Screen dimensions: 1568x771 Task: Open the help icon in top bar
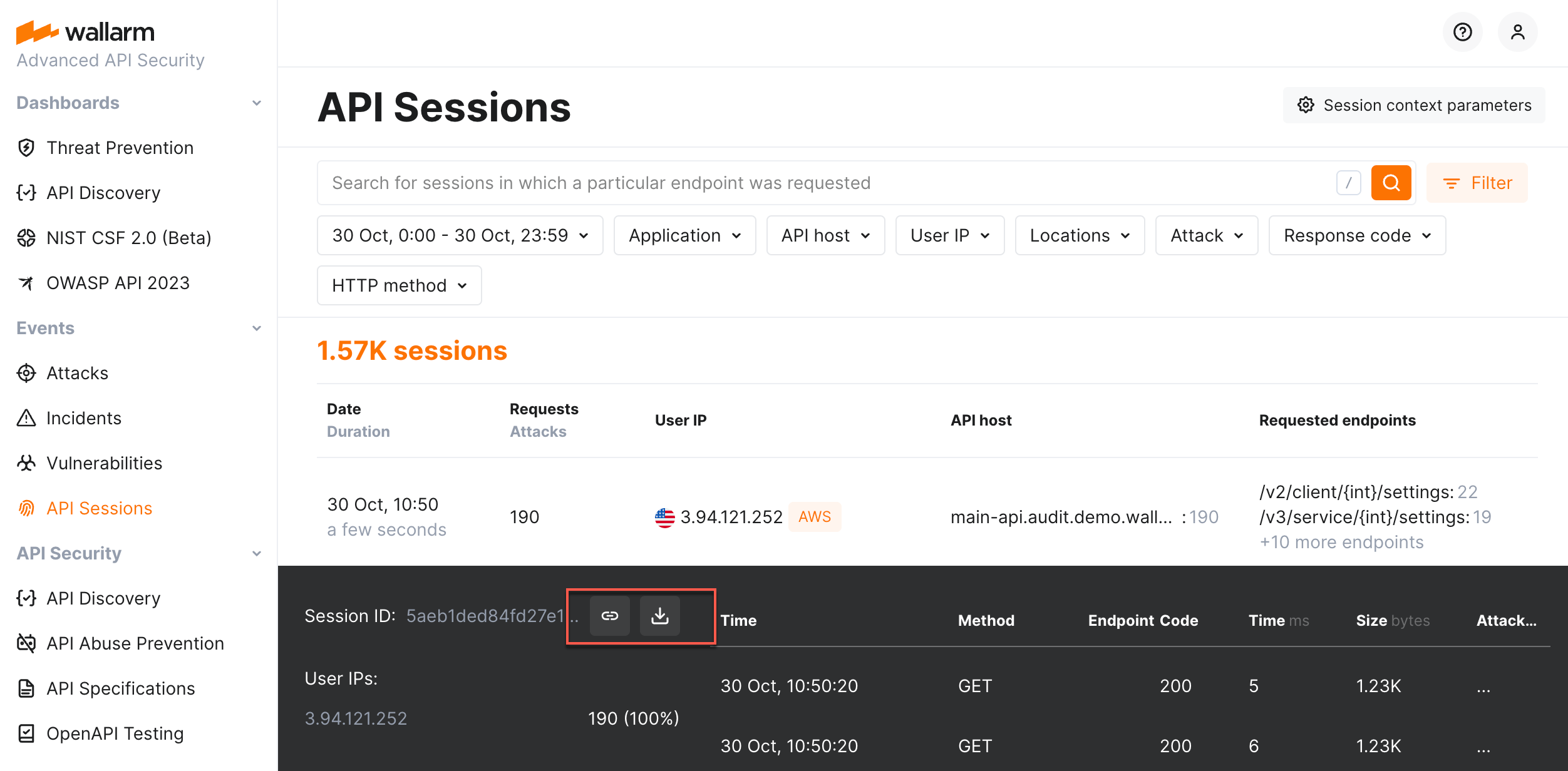[1463, 32]
